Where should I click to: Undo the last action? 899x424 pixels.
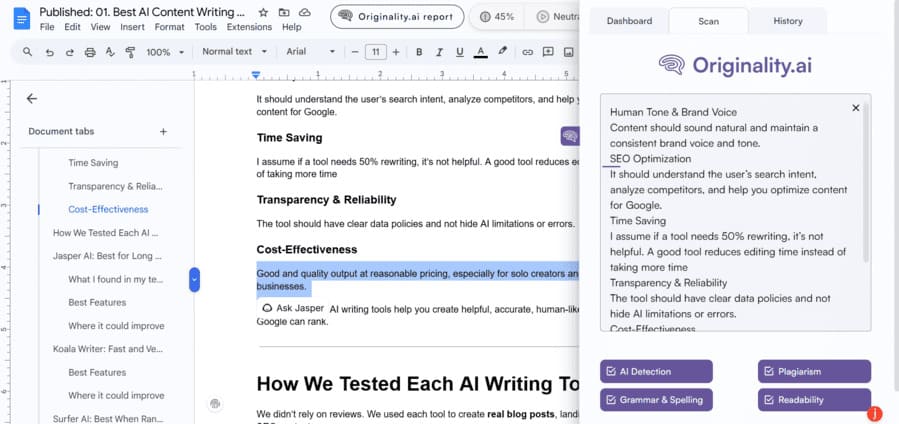point(50,52)
